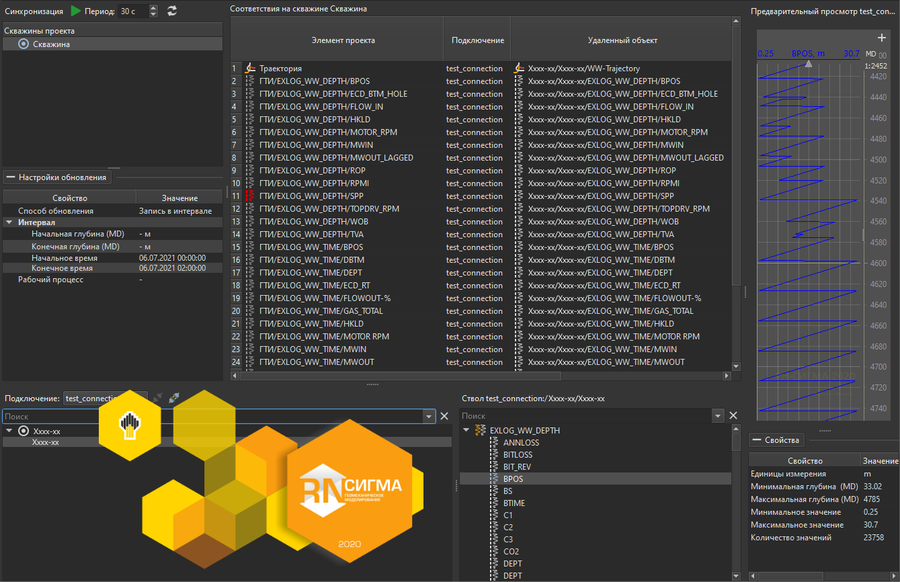Click the plus icon above the preview chart
The width and height of the screenshot is (900, 582).
coord(881,39)
